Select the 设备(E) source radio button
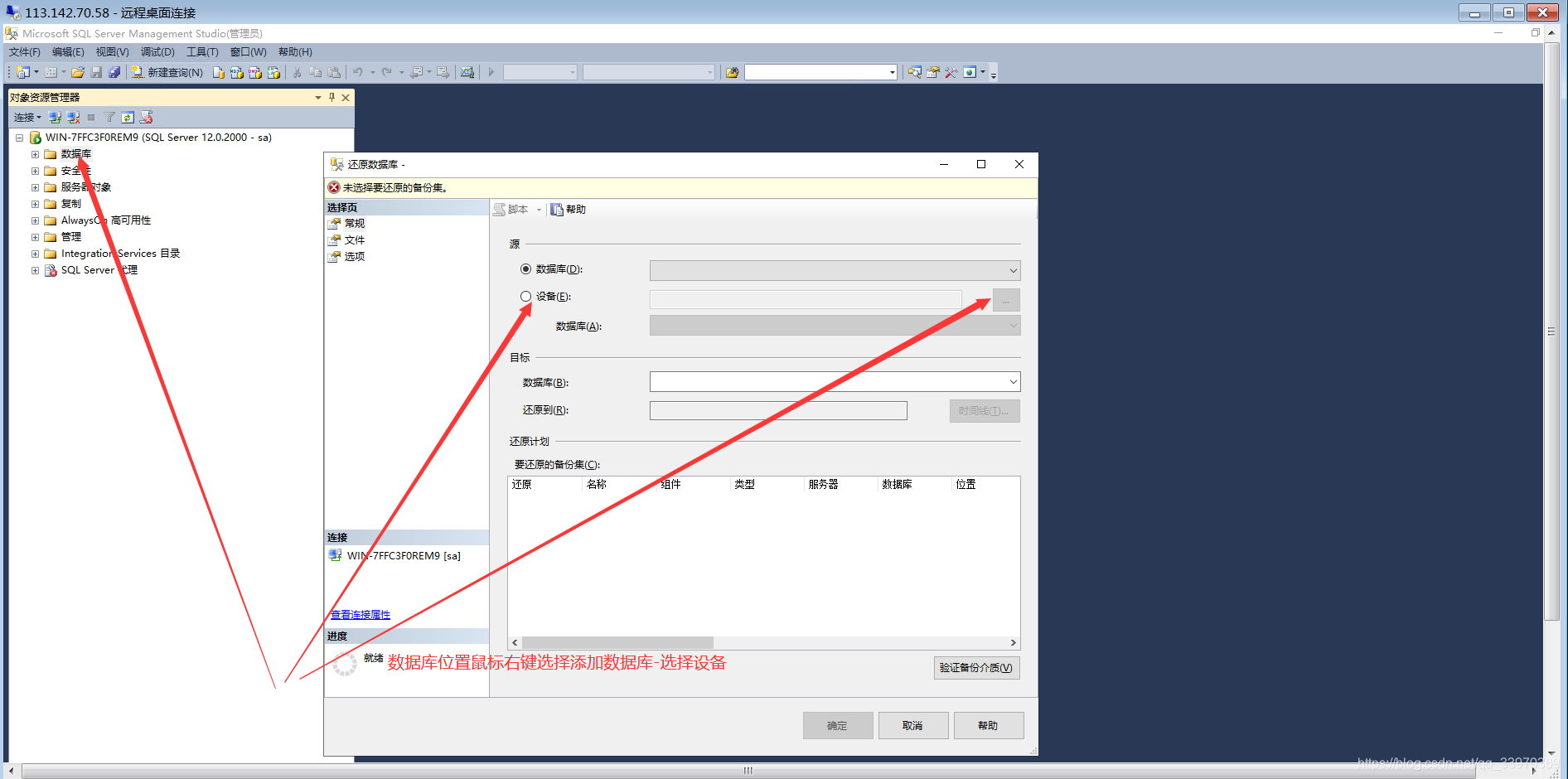 coord(525,296)
